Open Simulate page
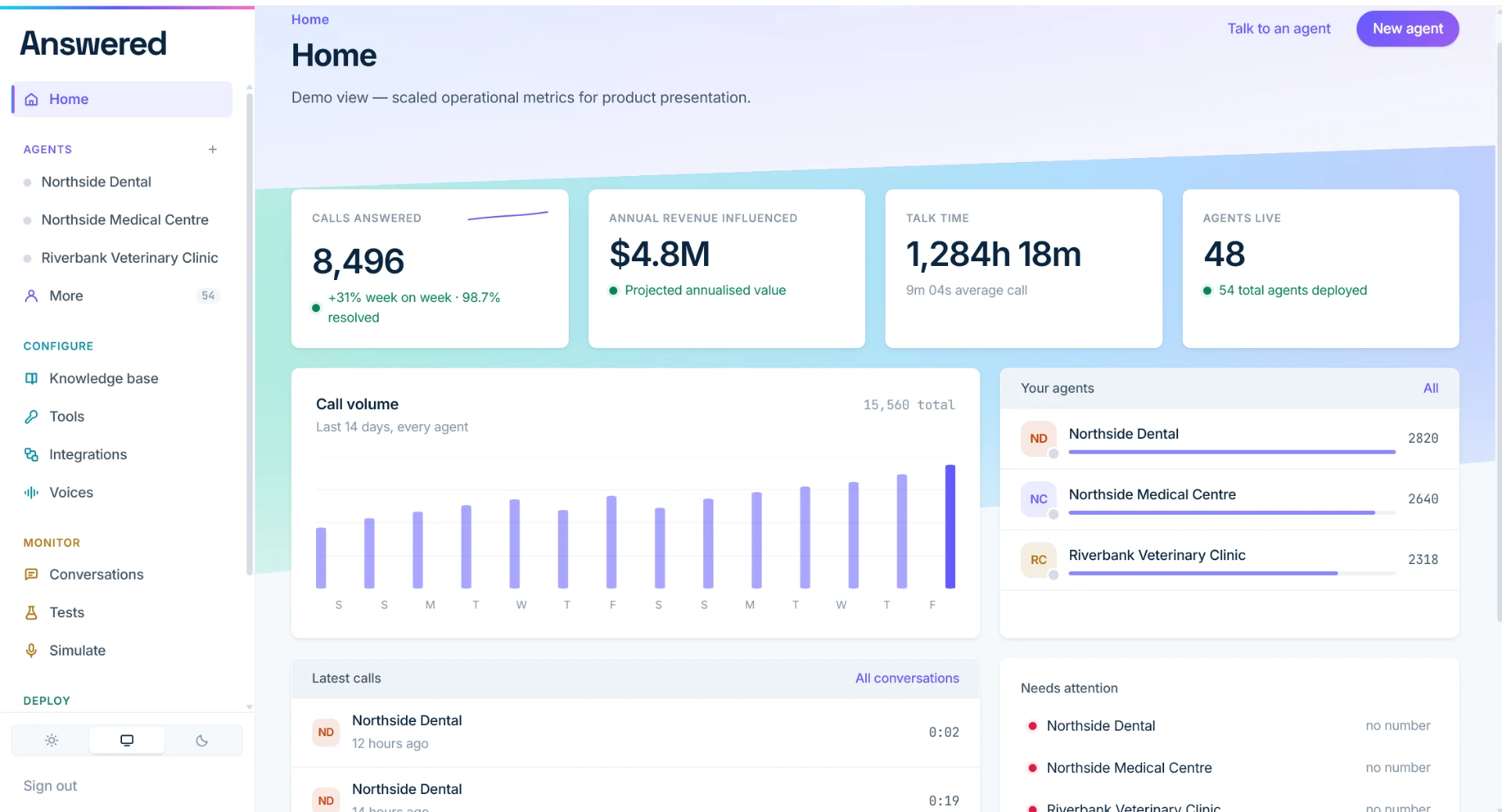 click(122, 651)
